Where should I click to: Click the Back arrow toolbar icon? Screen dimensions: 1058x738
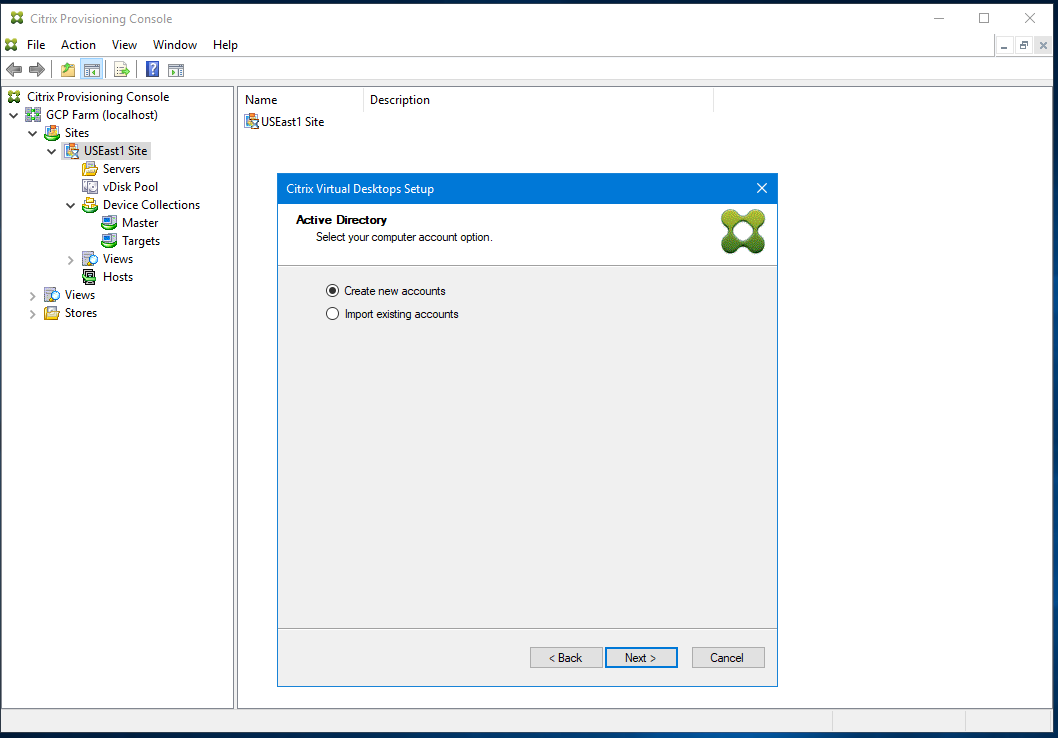pyautogui.click(x=14, y=69)
